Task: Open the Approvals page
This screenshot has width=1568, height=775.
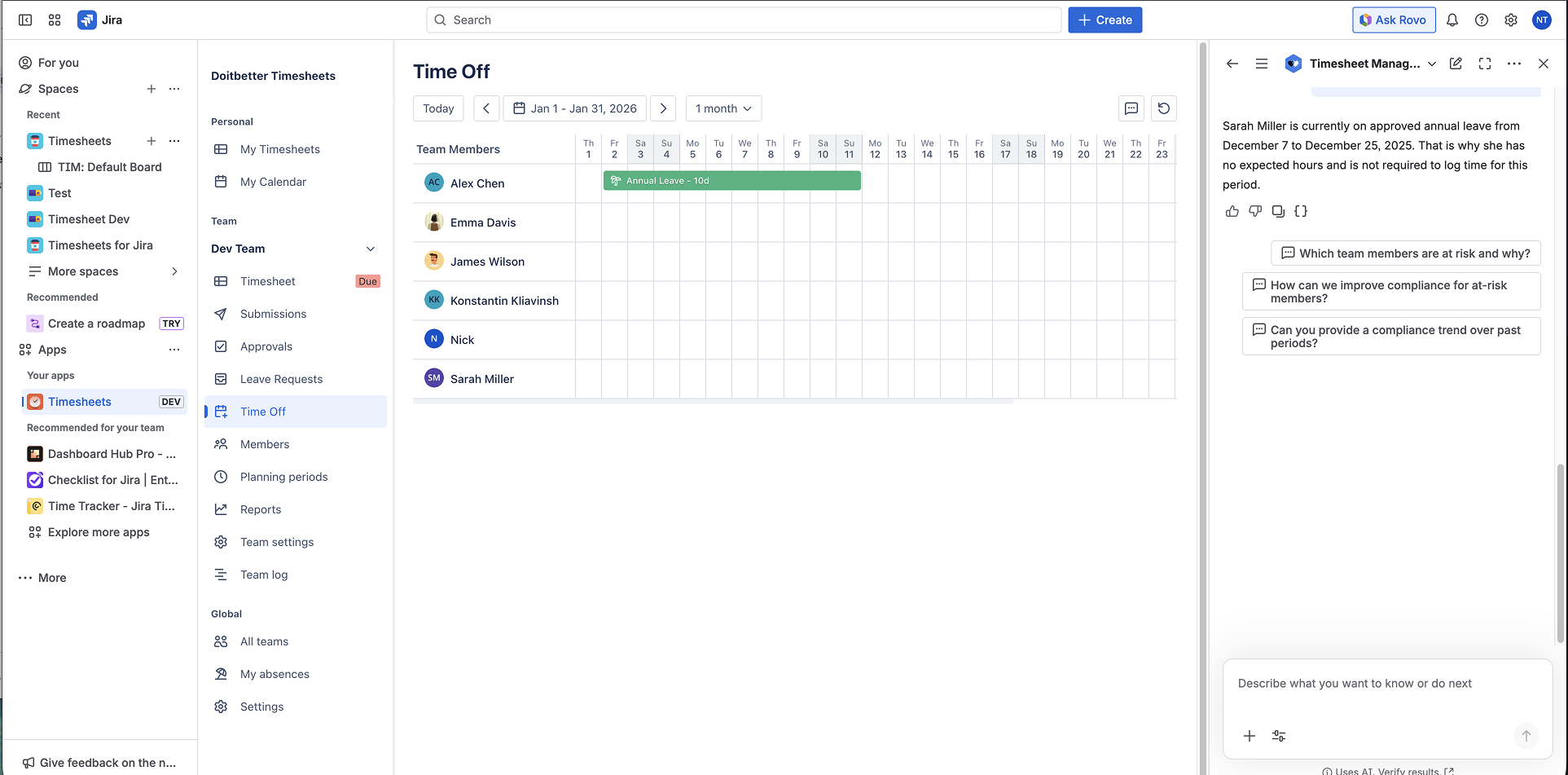Action: click(x=295, y=346)
